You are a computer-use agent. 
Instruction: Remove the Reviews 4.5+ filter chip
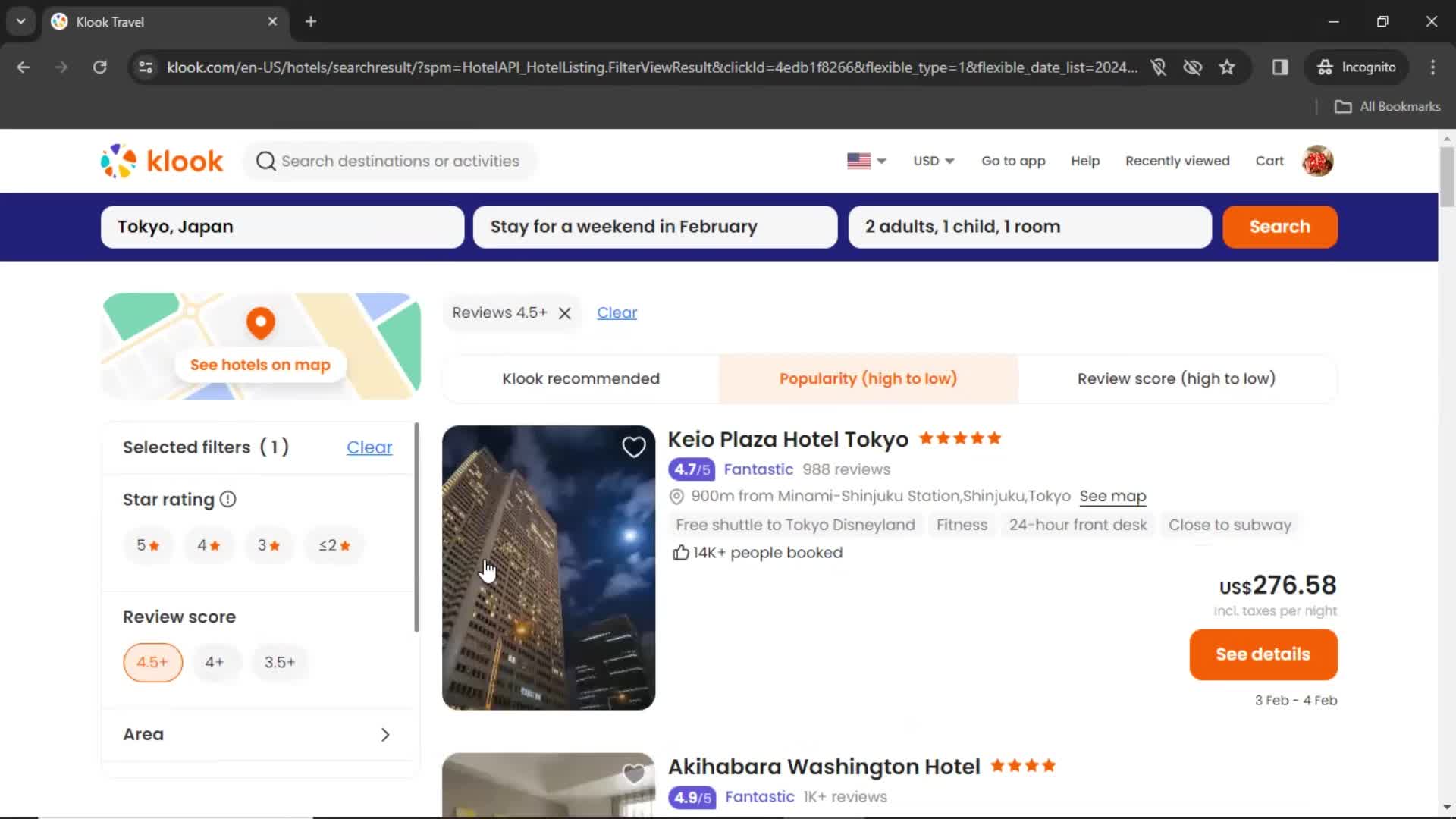pyautogui.click(x=565, y=313)
